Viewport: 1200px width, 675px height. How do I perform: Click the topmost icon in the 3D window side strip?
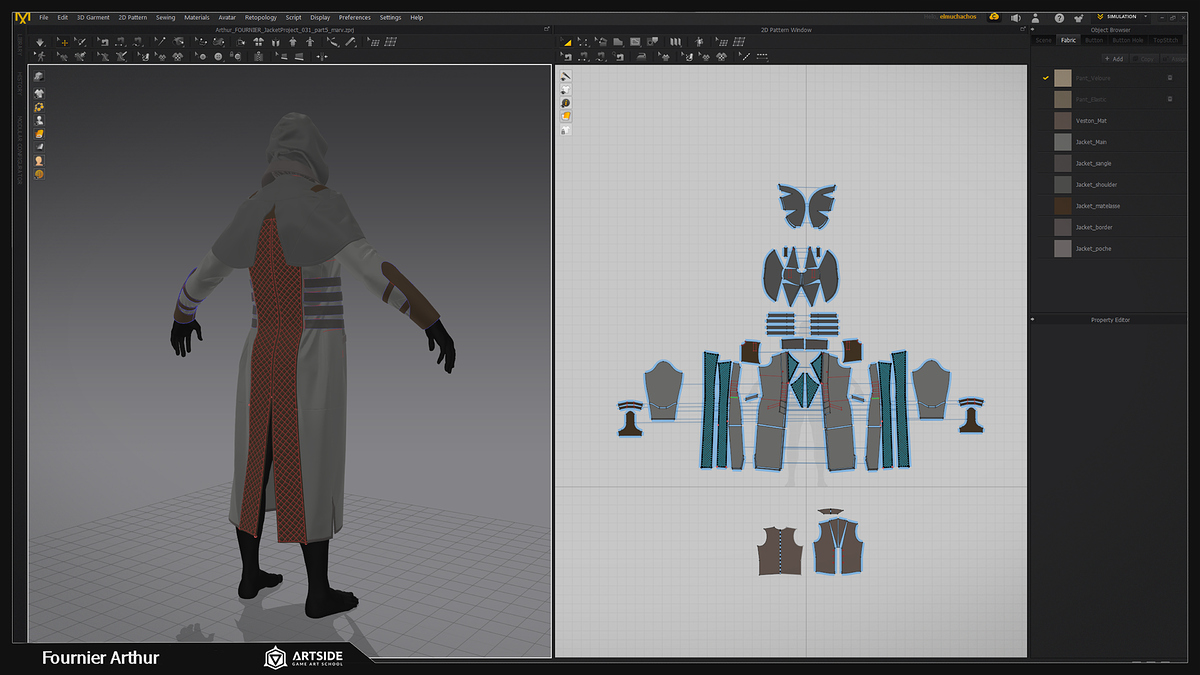click(x=39, y=77)
